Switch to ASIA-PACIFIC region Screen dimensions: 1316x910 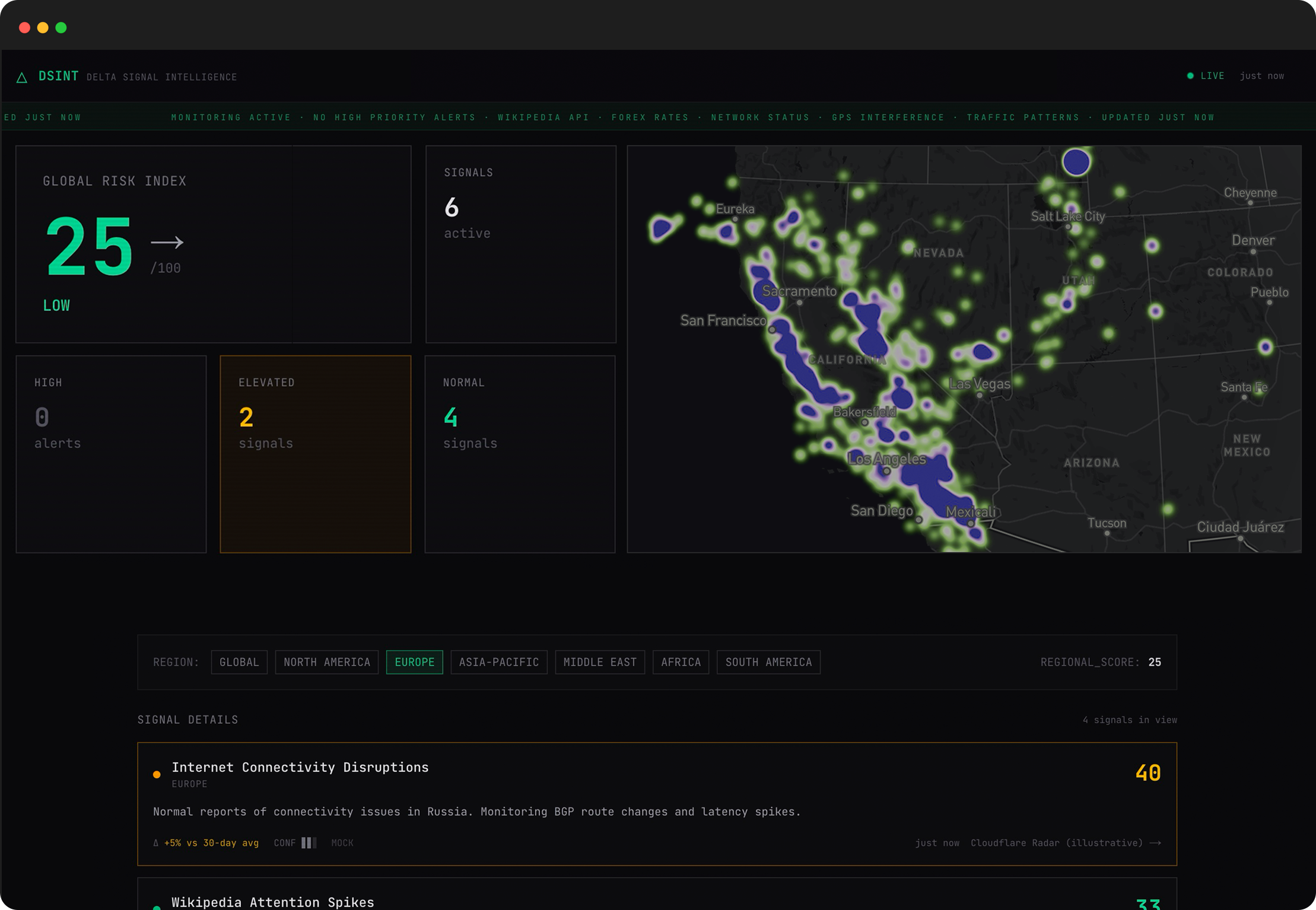[x=498, y=662]
